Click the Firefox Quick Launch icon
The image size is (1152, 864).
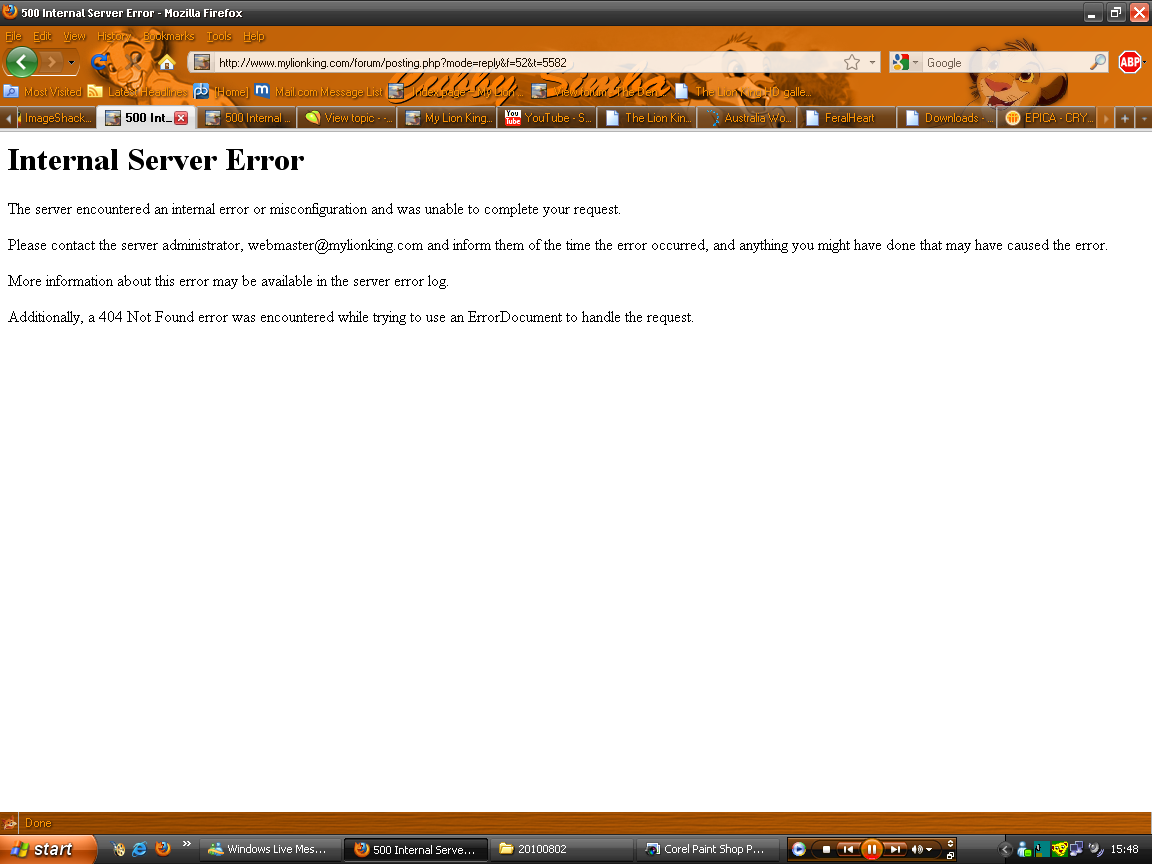162,849
